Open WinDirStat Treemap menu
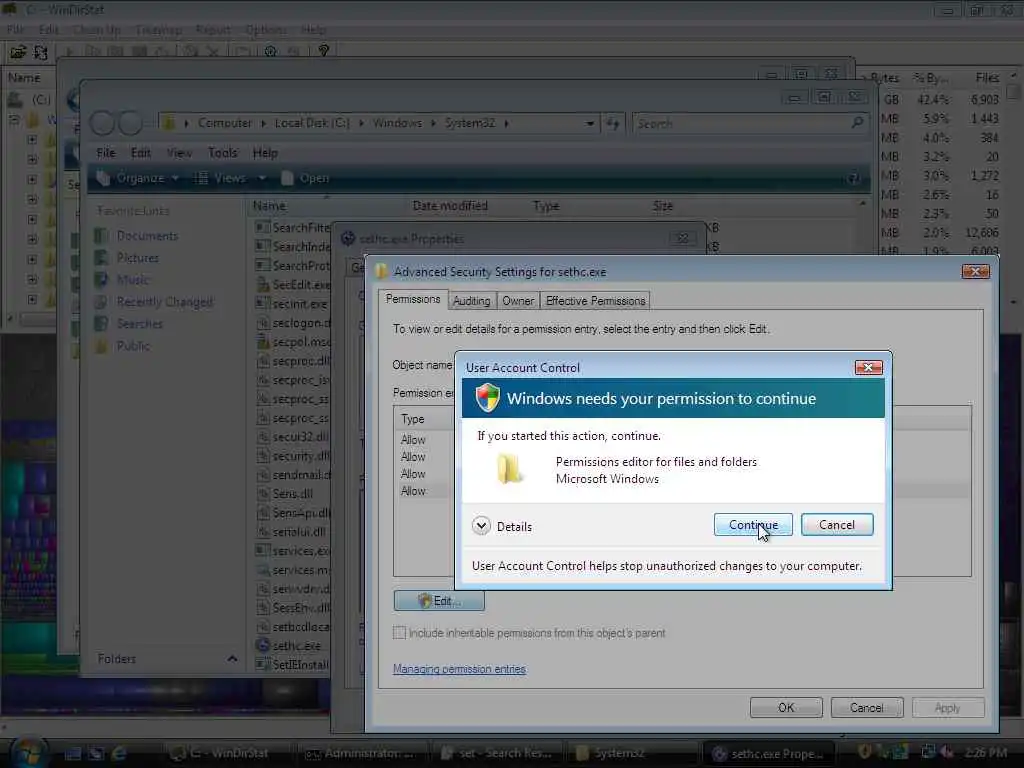Image resolution: width=1024 pixels, height=768 pixels. pyautogui.click(x=158, y=30)
